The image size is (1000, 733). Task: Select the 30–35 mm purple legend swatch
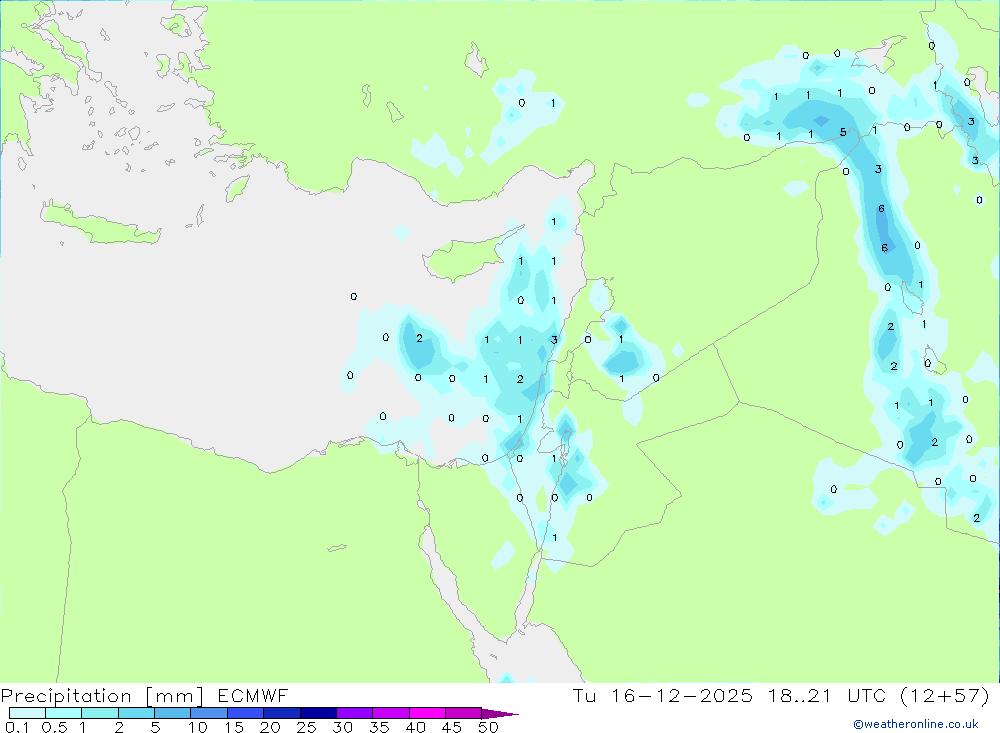(x=355, y=713)
